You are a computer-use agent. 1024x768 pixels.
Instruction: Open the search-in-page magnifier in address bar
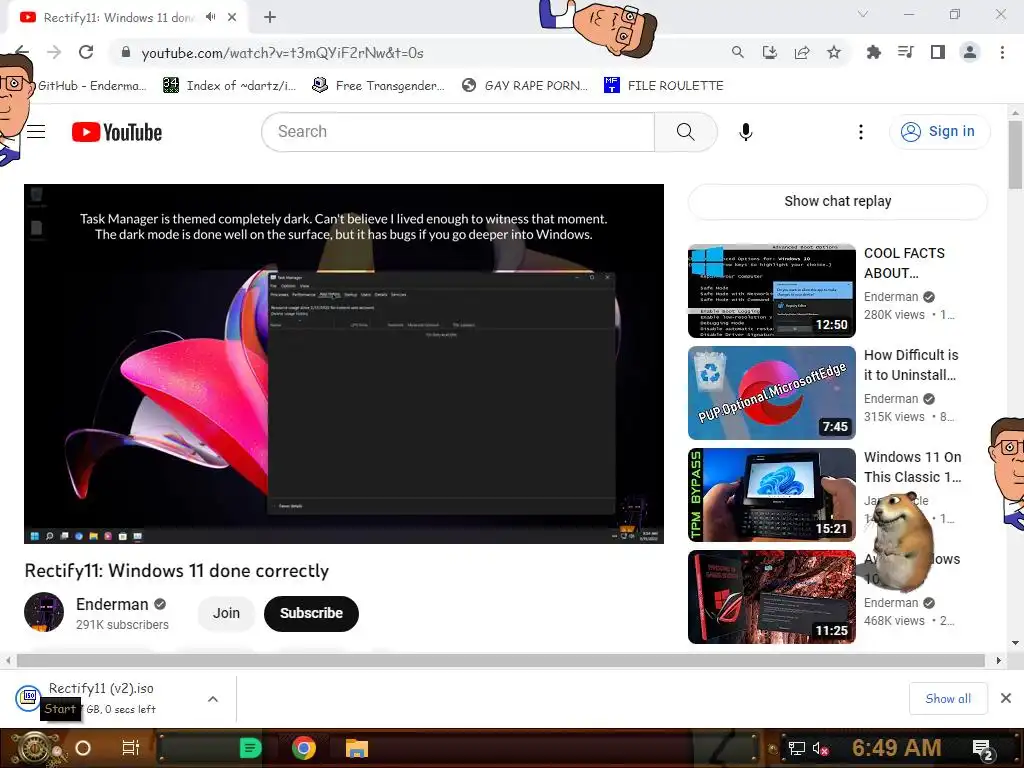tap(737, 52)
